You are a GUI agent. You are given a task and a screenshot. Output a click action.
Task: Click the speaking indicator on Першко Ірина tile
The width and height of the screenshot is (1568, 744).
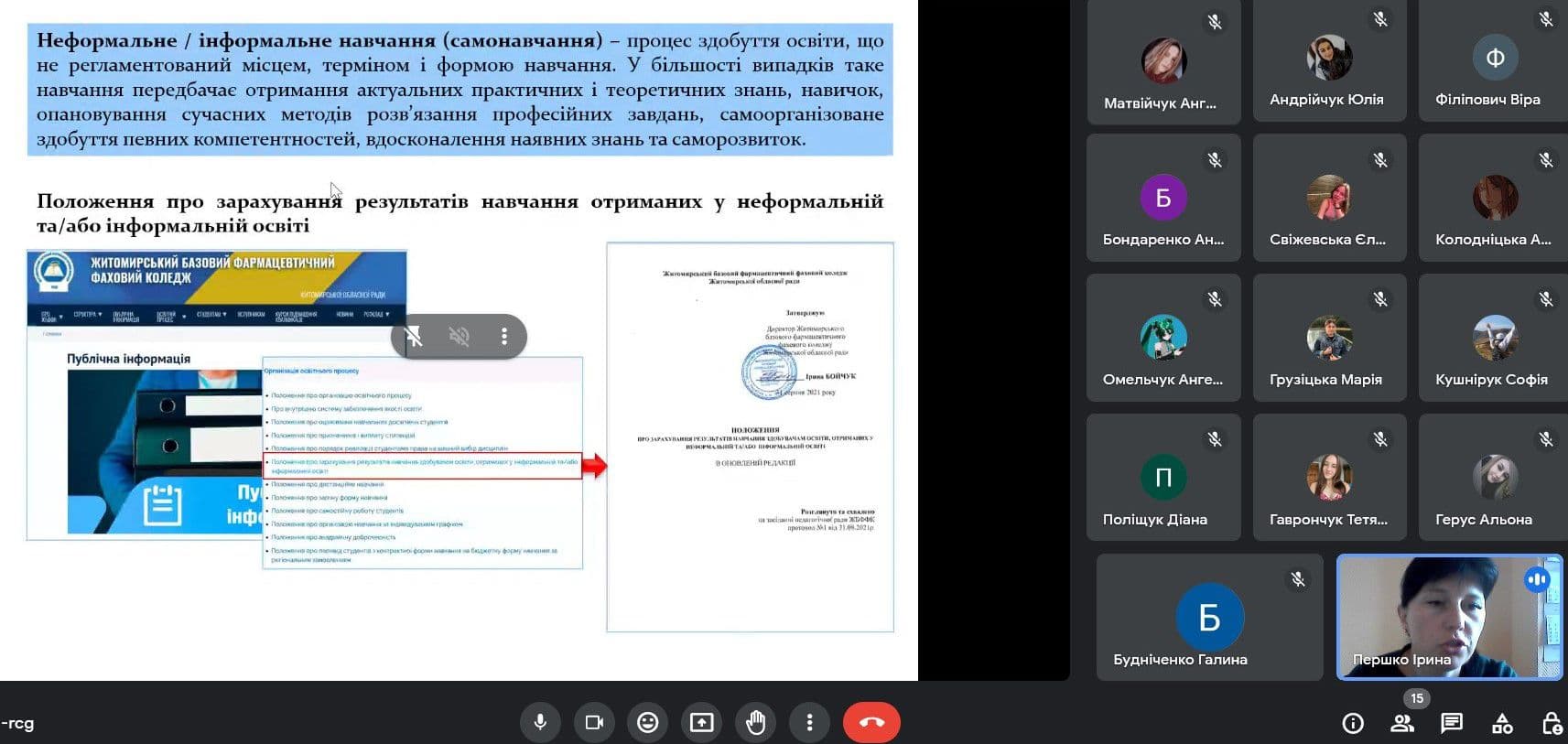tap(1537, 579)
